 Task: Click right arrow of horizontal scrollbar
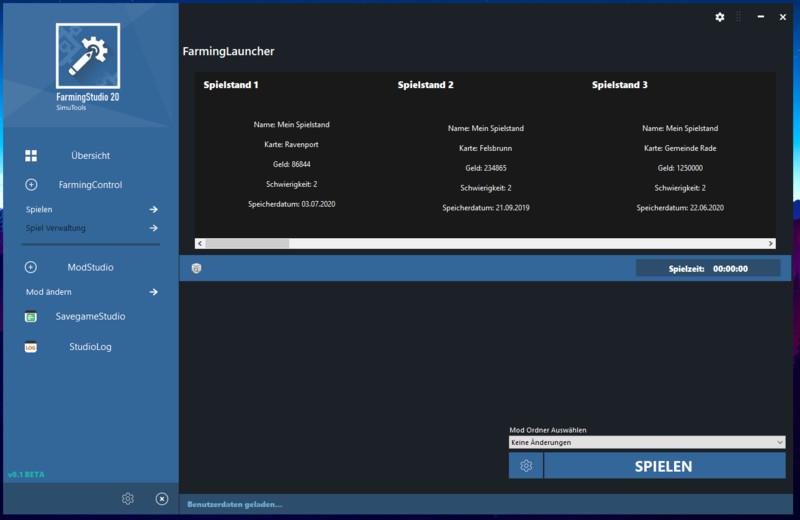(x=770, y=243)
